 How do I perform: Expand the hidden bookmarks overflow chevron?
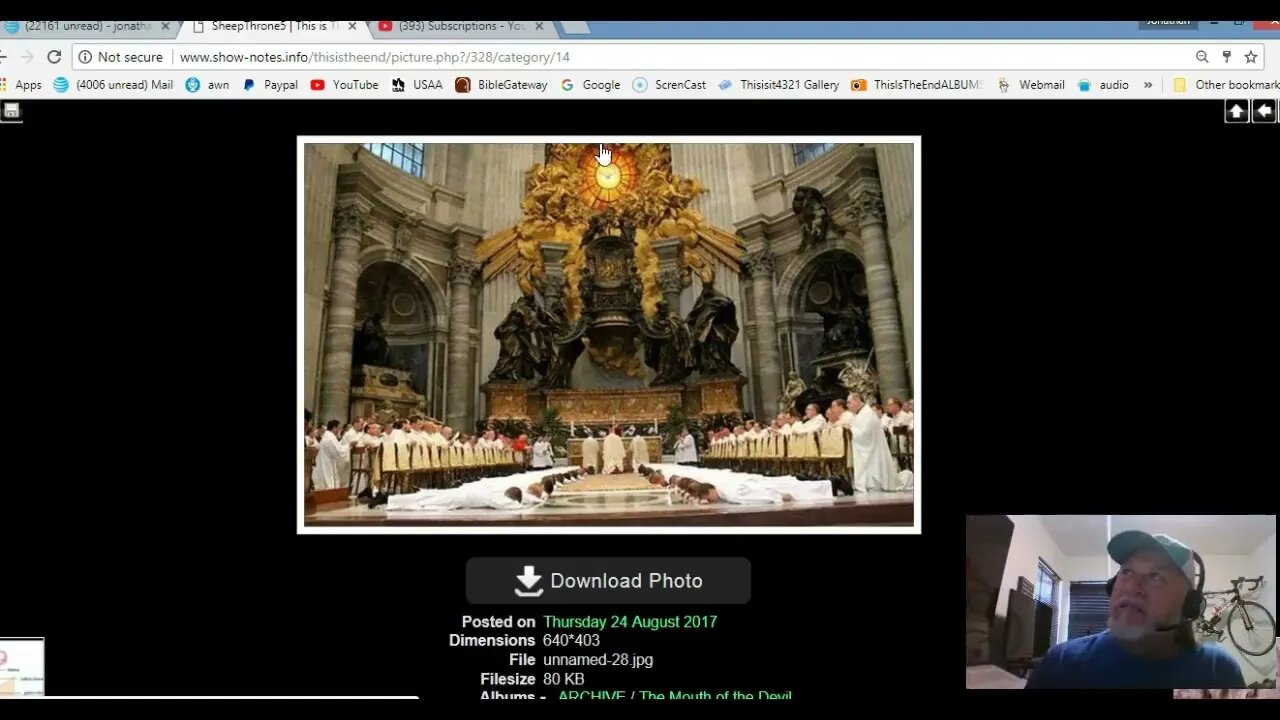[x=1148, y=85]
